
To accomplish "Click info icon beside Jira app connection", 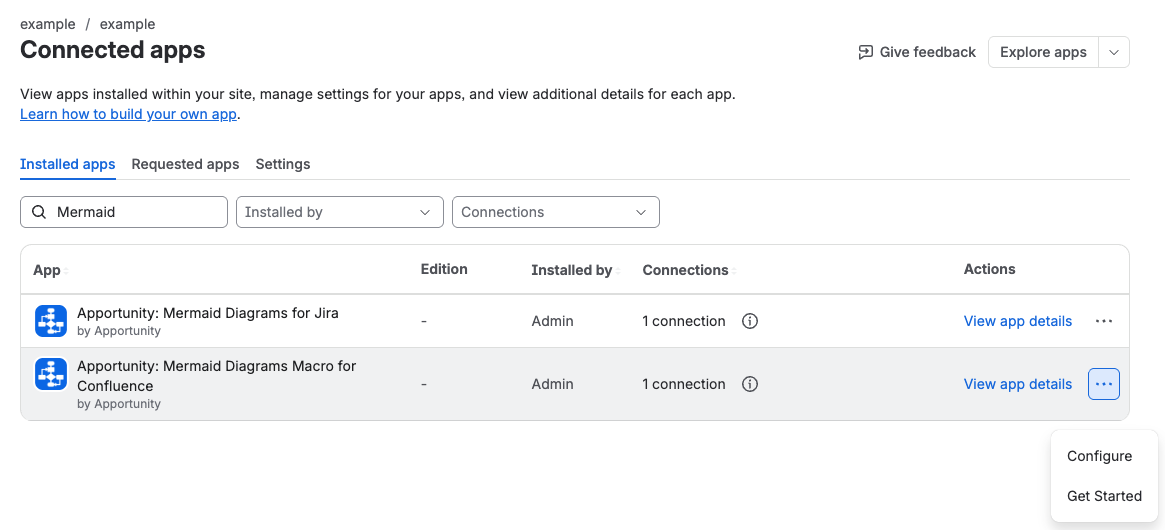I will click(750, 321).
